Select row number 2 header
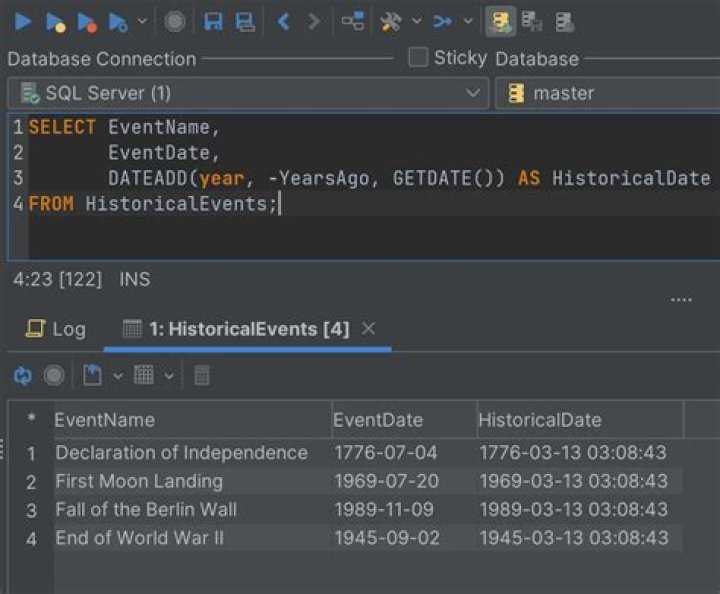Image resolution: width=720 pixels, height=594 pixels. pos(31,482)
